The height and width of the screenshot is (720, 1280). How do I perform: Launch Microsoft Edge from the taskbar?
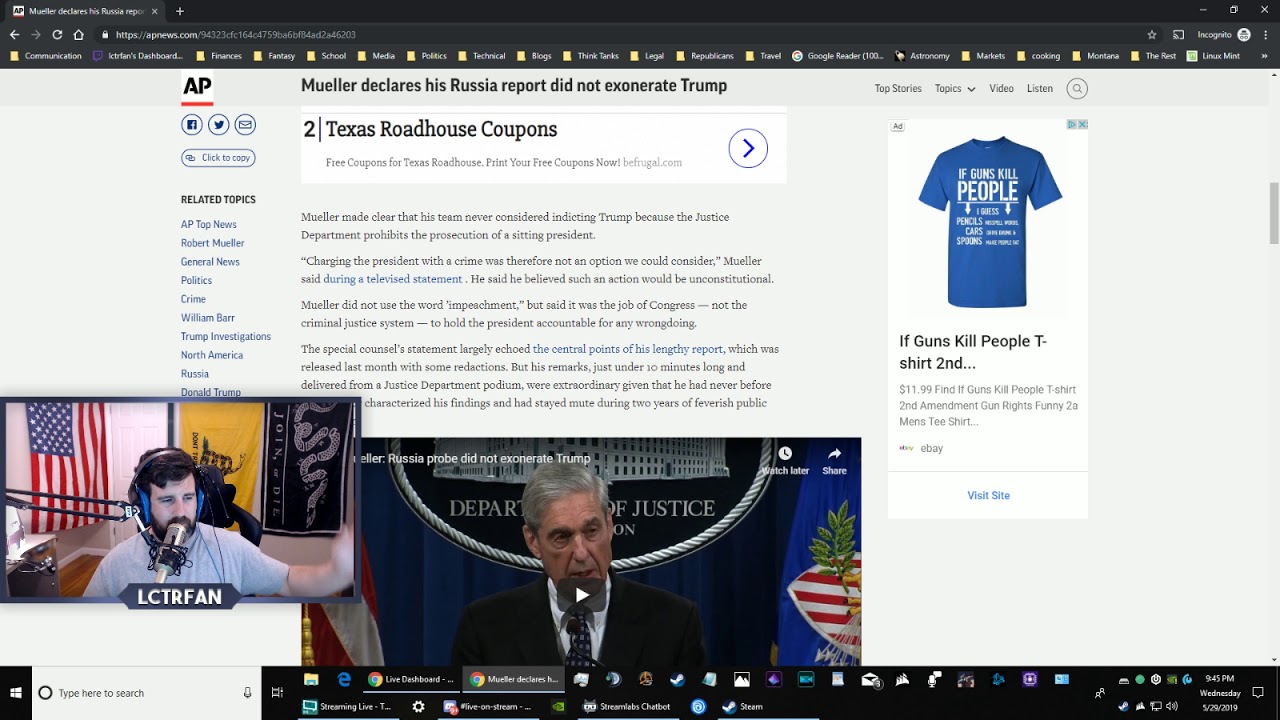coord(344,680)
